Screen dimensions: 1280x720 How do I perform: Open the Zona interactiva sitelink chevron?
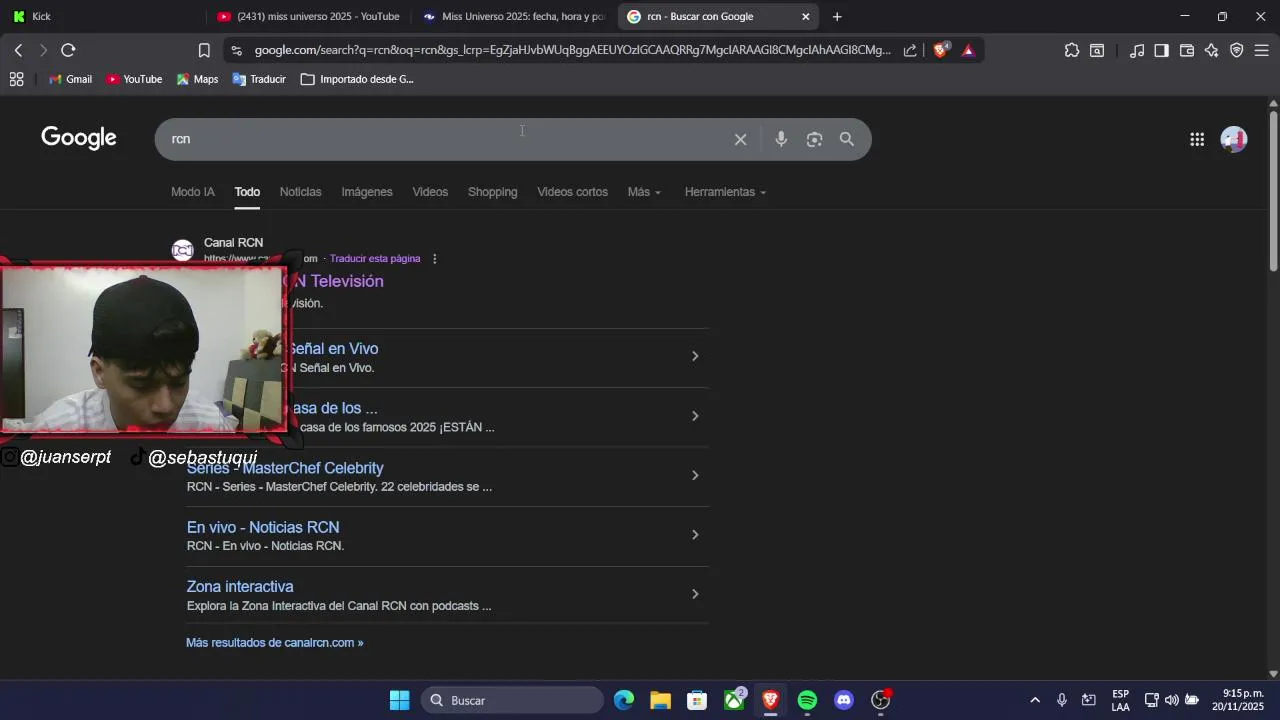(x=695, y=594)
